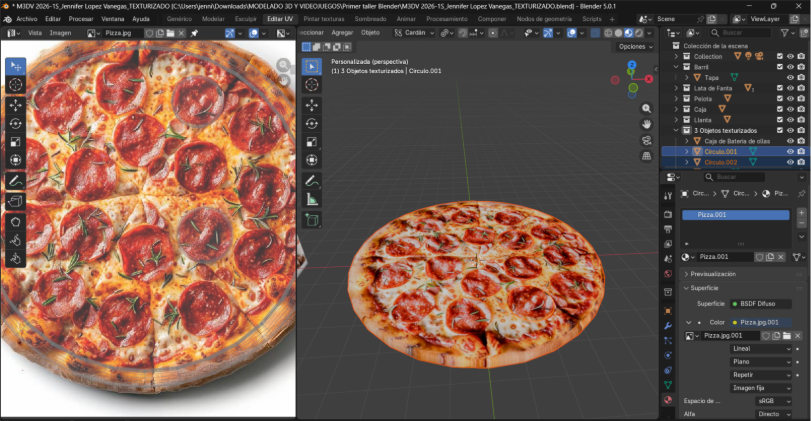Collapse 3 Objetos texturizados collection
811x421 pixels.
pyautogui.click(x=676, y=130)
